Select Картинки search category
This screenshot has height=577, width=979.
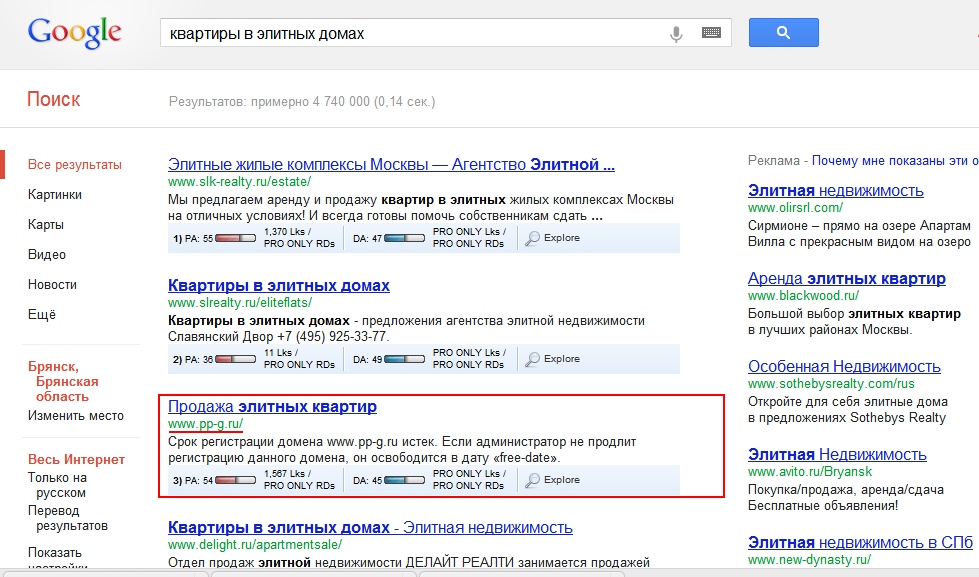(55, 195)
